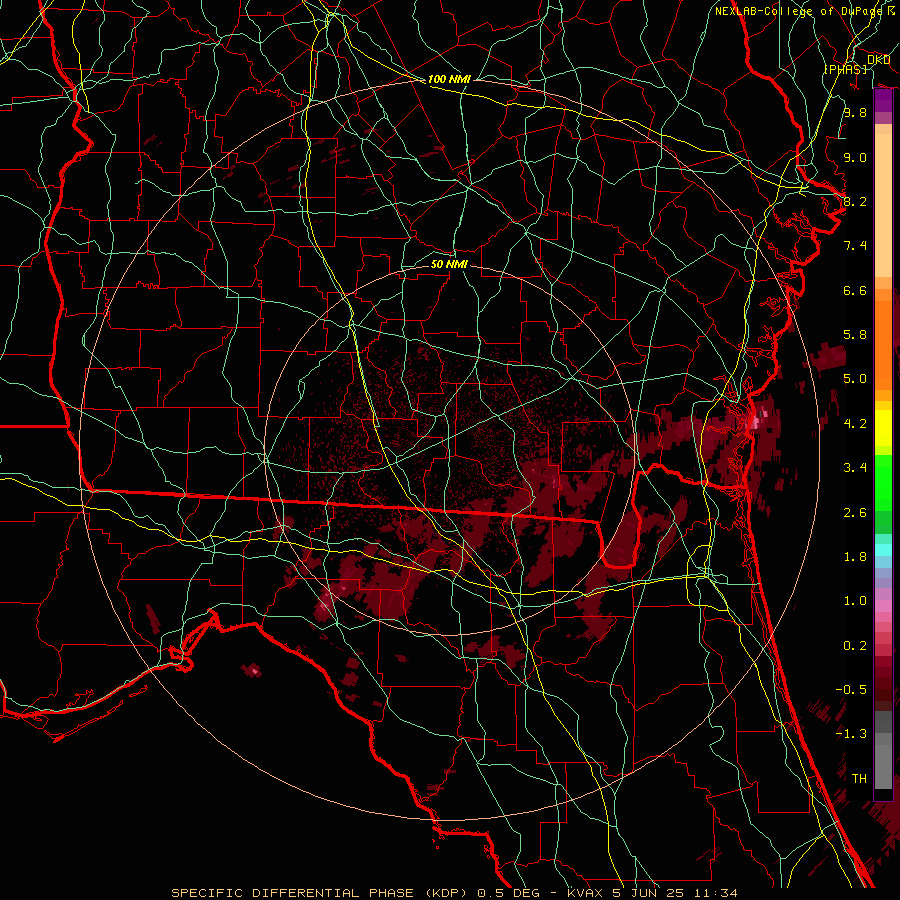Image resolution: width=900 pixels, height=900 pixels.
Task: Click the small logo after DuPage
Action: [891, 11]
